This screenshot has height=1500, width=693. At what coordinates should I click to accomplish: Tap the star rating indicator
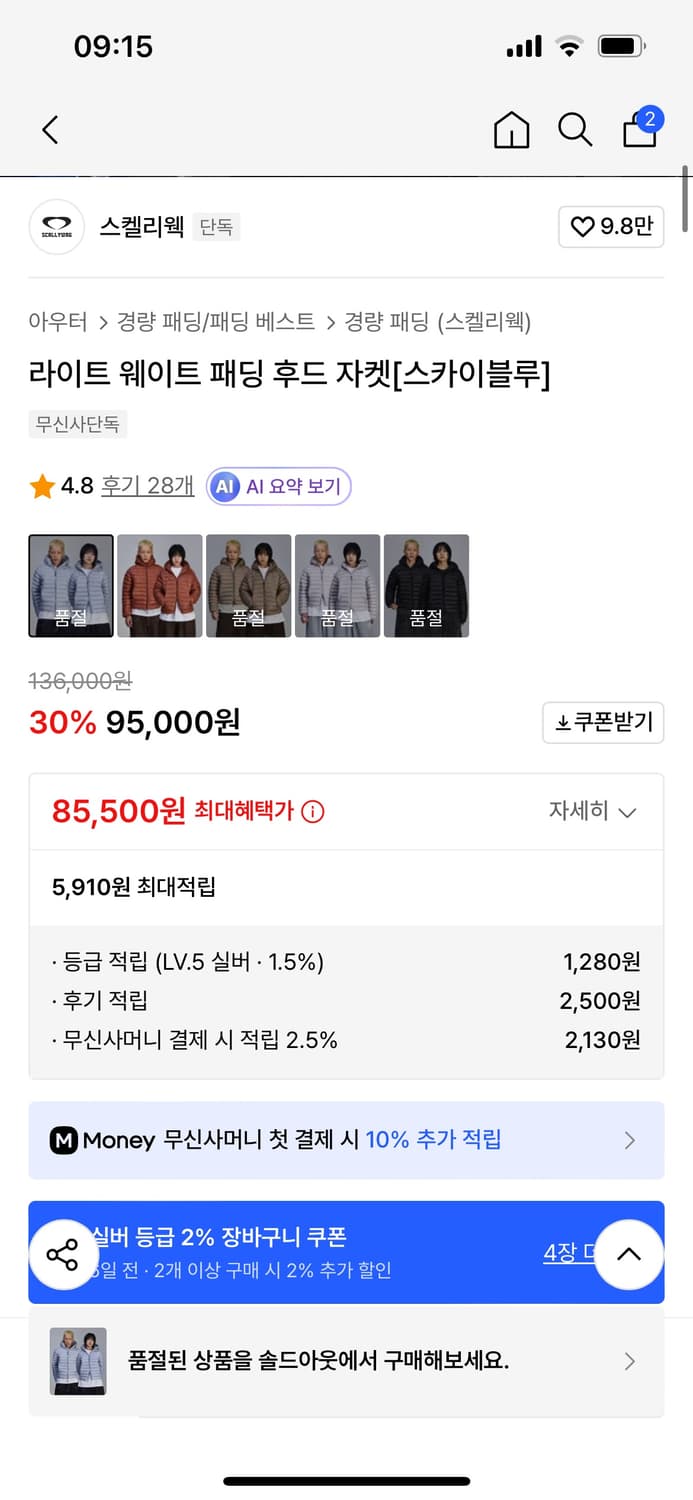41,488
